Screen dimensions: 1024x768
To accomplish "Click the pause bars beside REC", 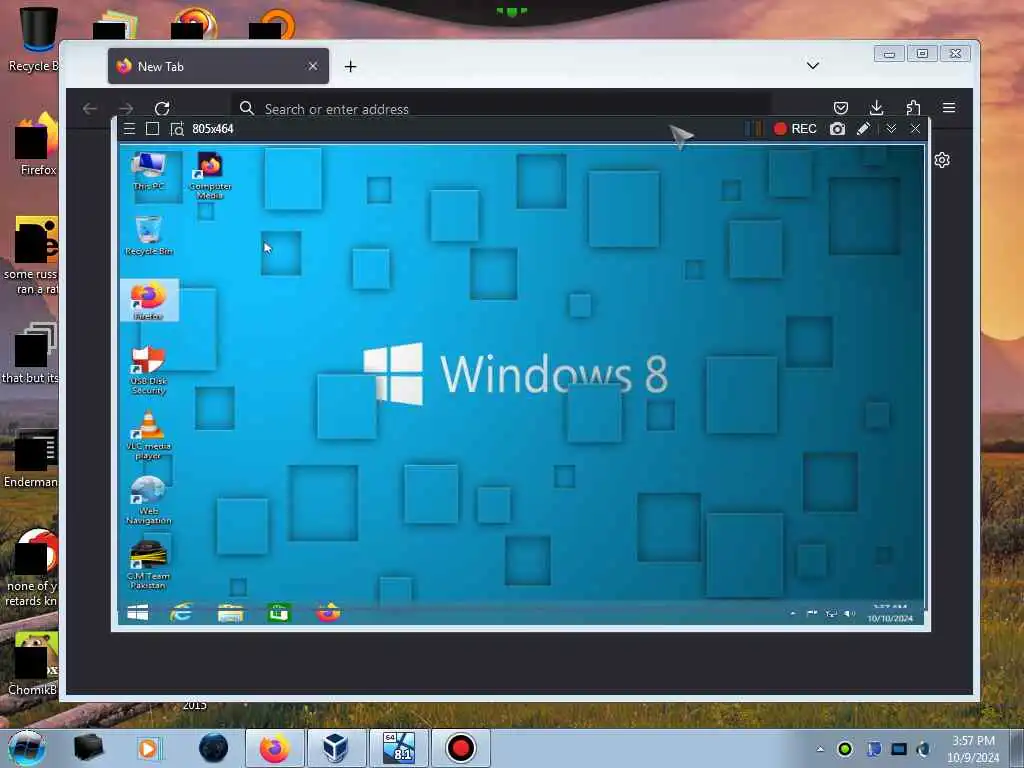I will 754,129.
